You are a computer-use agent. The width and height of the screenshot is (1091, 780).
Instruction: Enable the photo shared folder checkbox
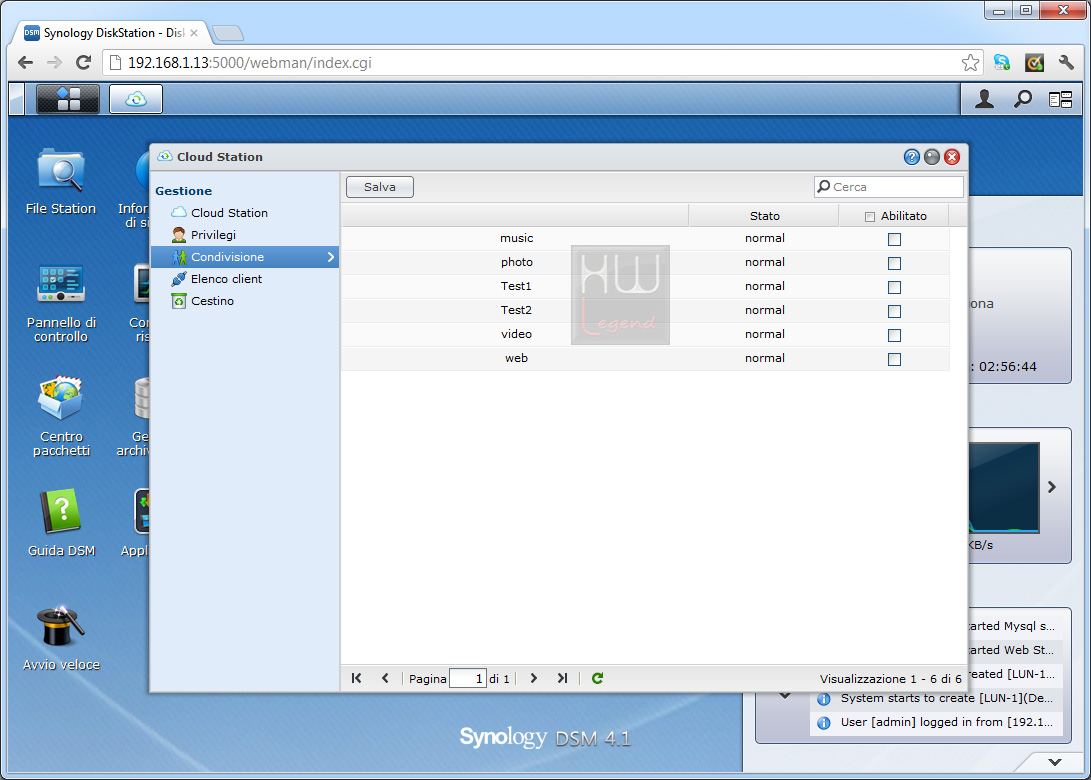(894, 264)
